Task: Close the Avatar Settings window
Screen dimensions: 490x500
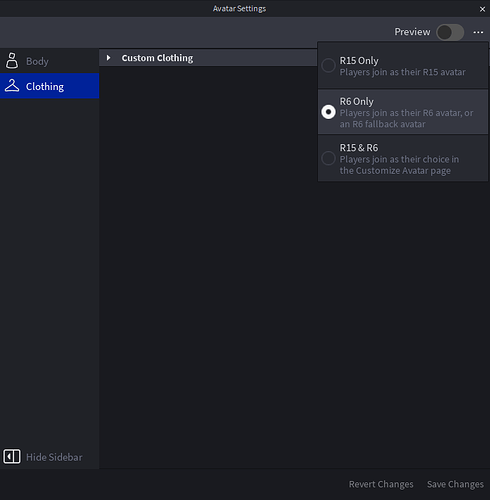Action: pos(482,9)
